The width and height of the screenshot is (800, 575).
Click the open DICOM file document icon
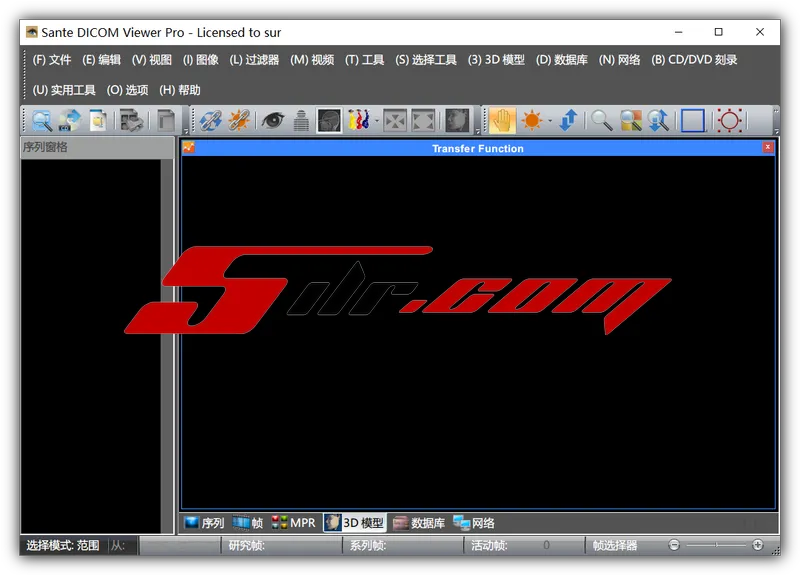97,120
